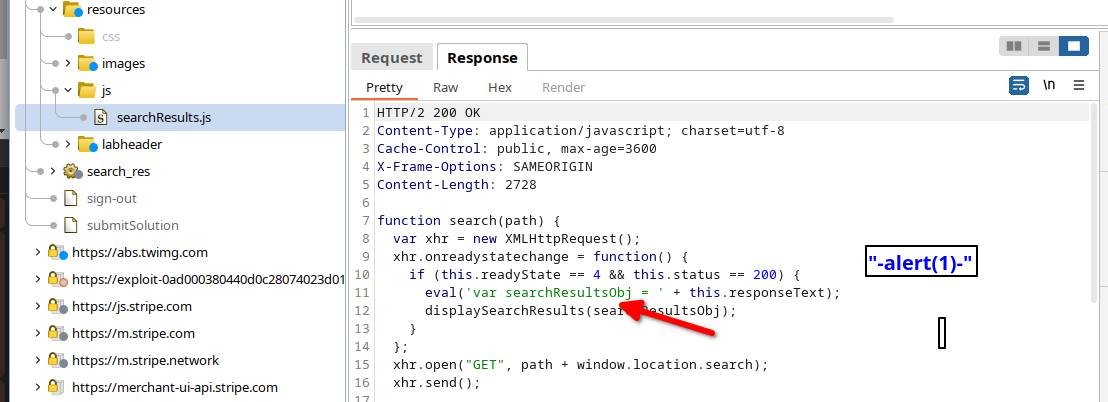Switch to the Hex view tab

[500, 88]
